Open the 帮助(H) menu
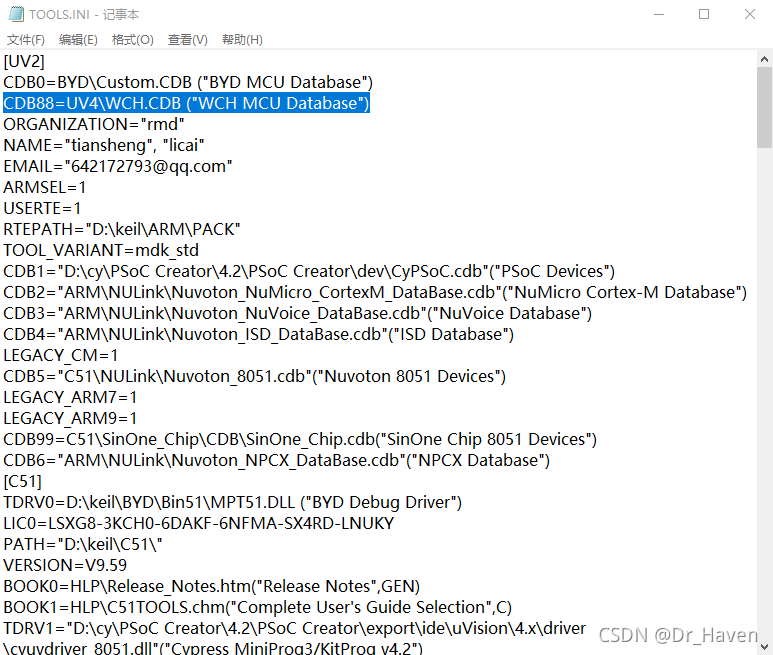 tap(242, 39)
